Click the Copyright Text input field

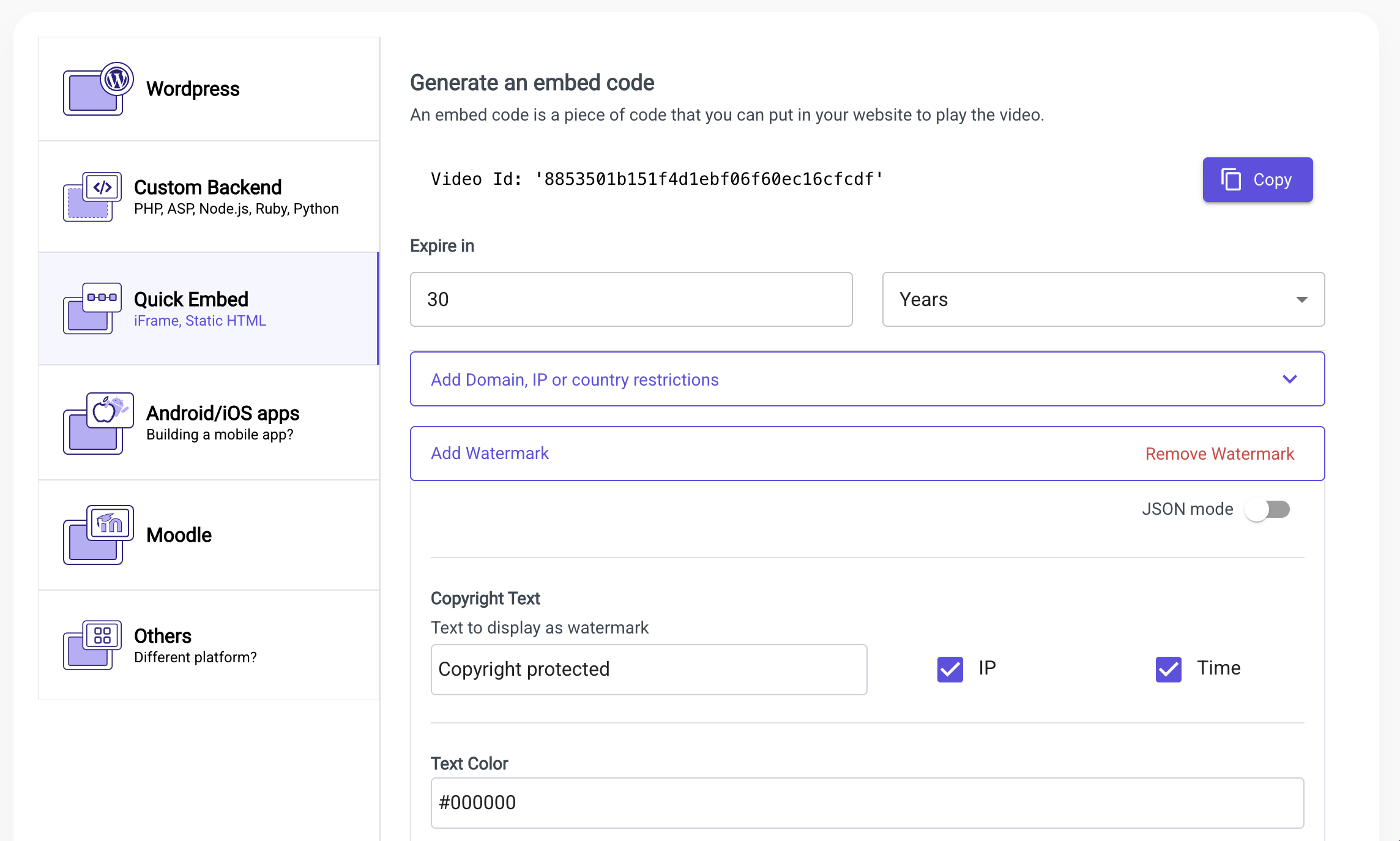coord(648,669)
